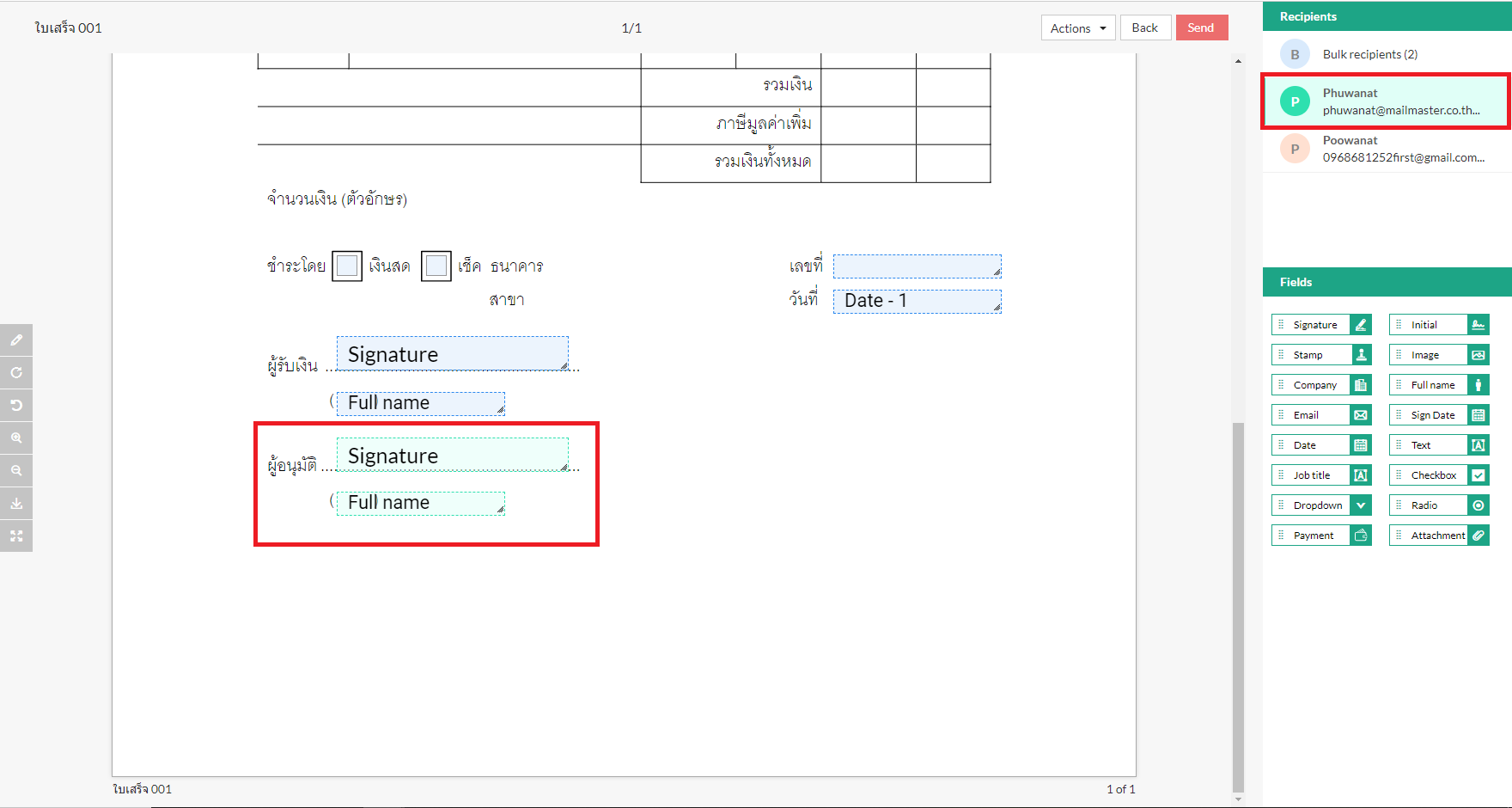Select the Company field tool
Image resolution: width=1512 pixels, height=808 pixels.
(1321, 385)
